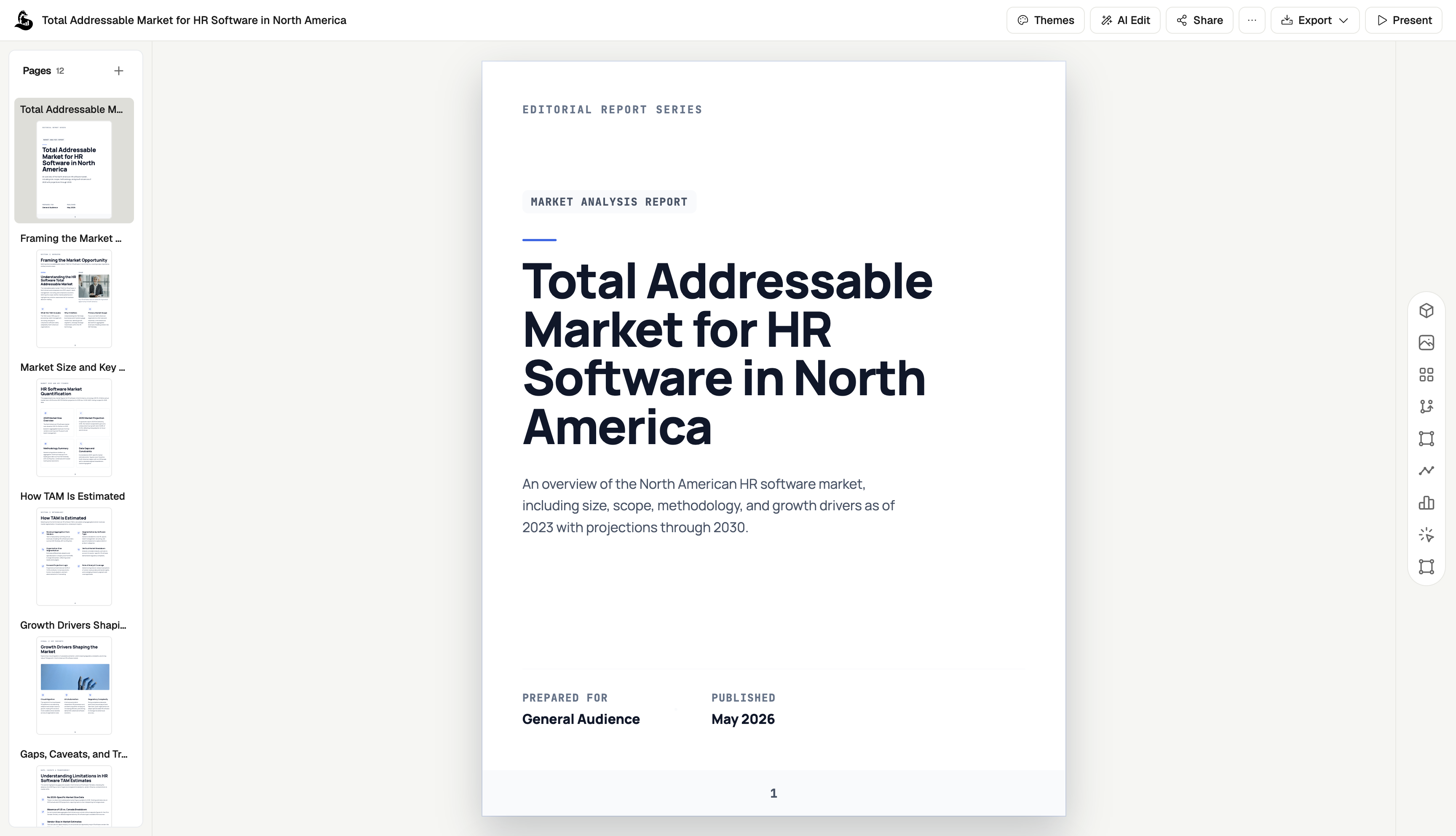Click the Framing the Market page label
Screen dimensions: 1456x836
pos(71,238)
